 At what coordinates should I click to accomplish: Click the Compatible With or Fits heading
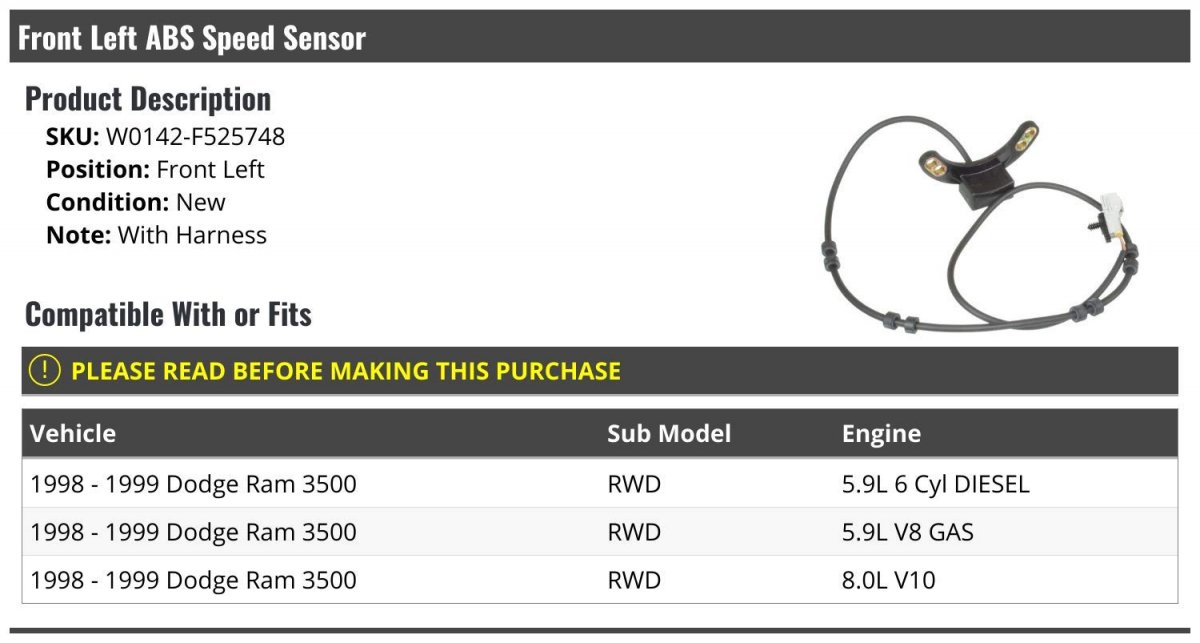pos(168,314)
